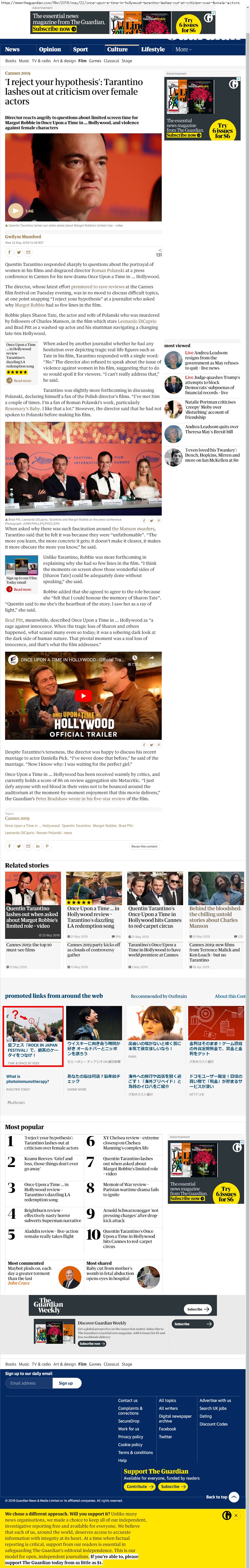The width and height of the screenshot is (250, 1568).
Task: Open the Cannes 2019 series label above headline
Action: point(18,73)
